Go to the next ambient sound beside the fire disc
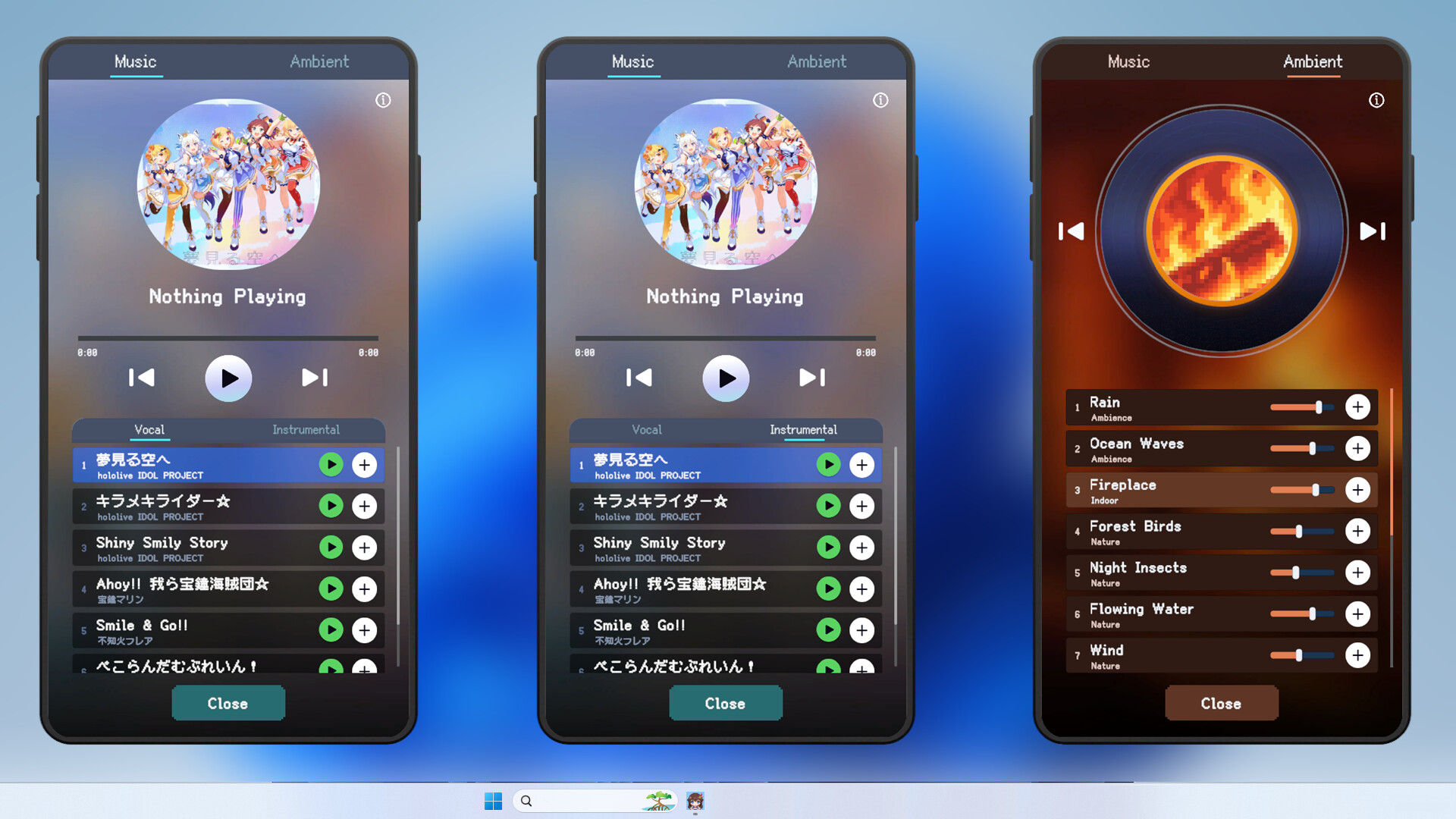Viewport: 1456px width, 819px height. click(x=1373, y=231)
